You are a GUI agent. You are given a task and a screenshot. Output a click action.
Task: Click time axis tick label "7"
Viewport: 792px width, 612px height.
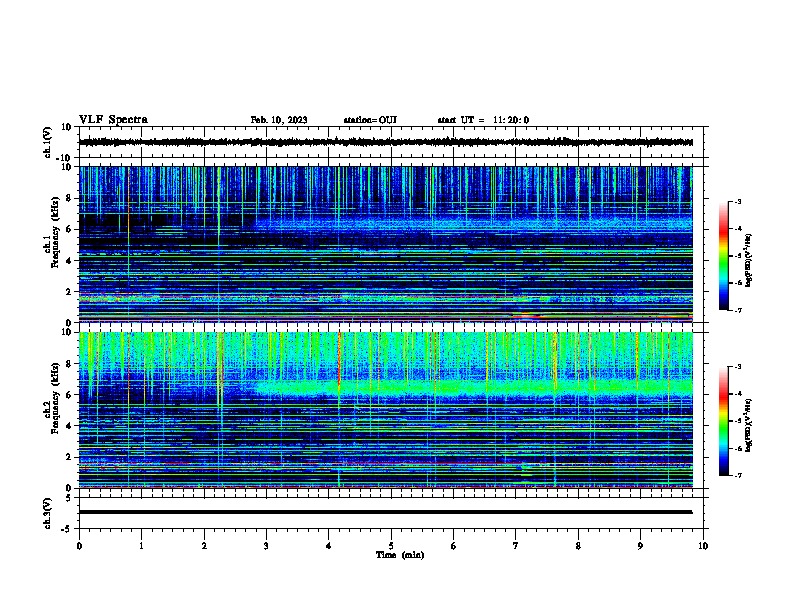[x=516, y=546]
